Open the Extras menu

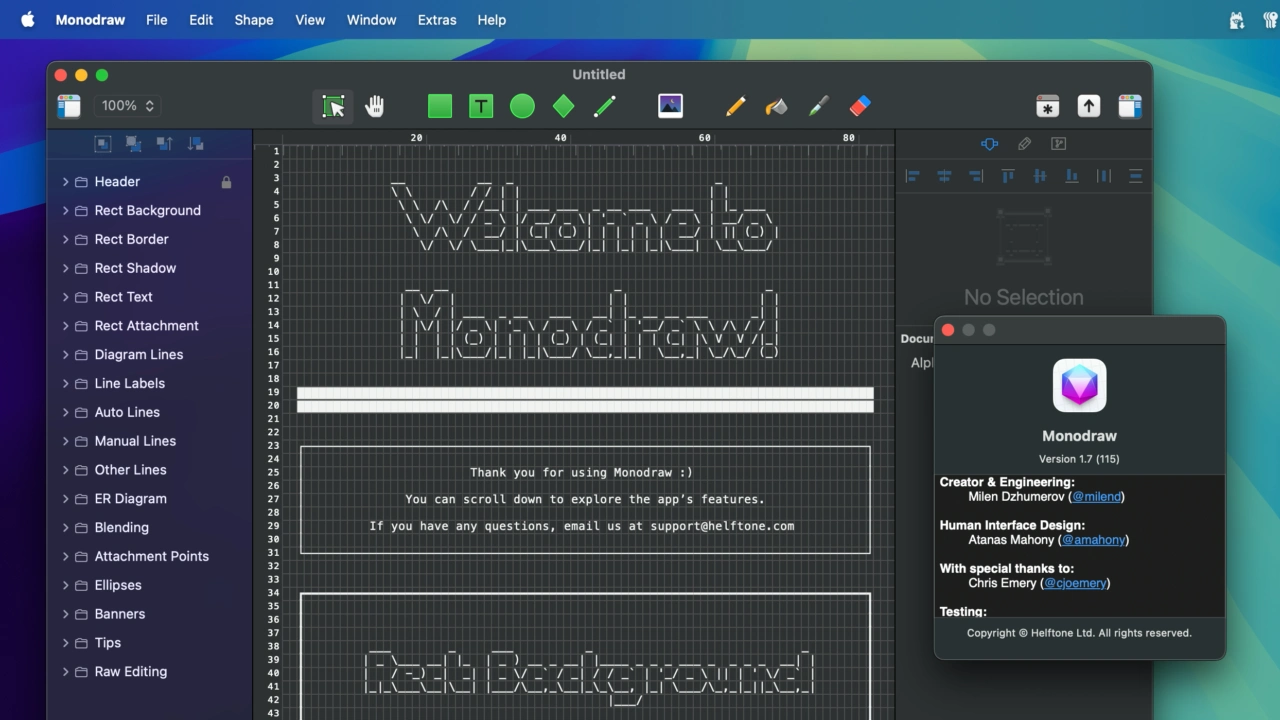(437, 20)
